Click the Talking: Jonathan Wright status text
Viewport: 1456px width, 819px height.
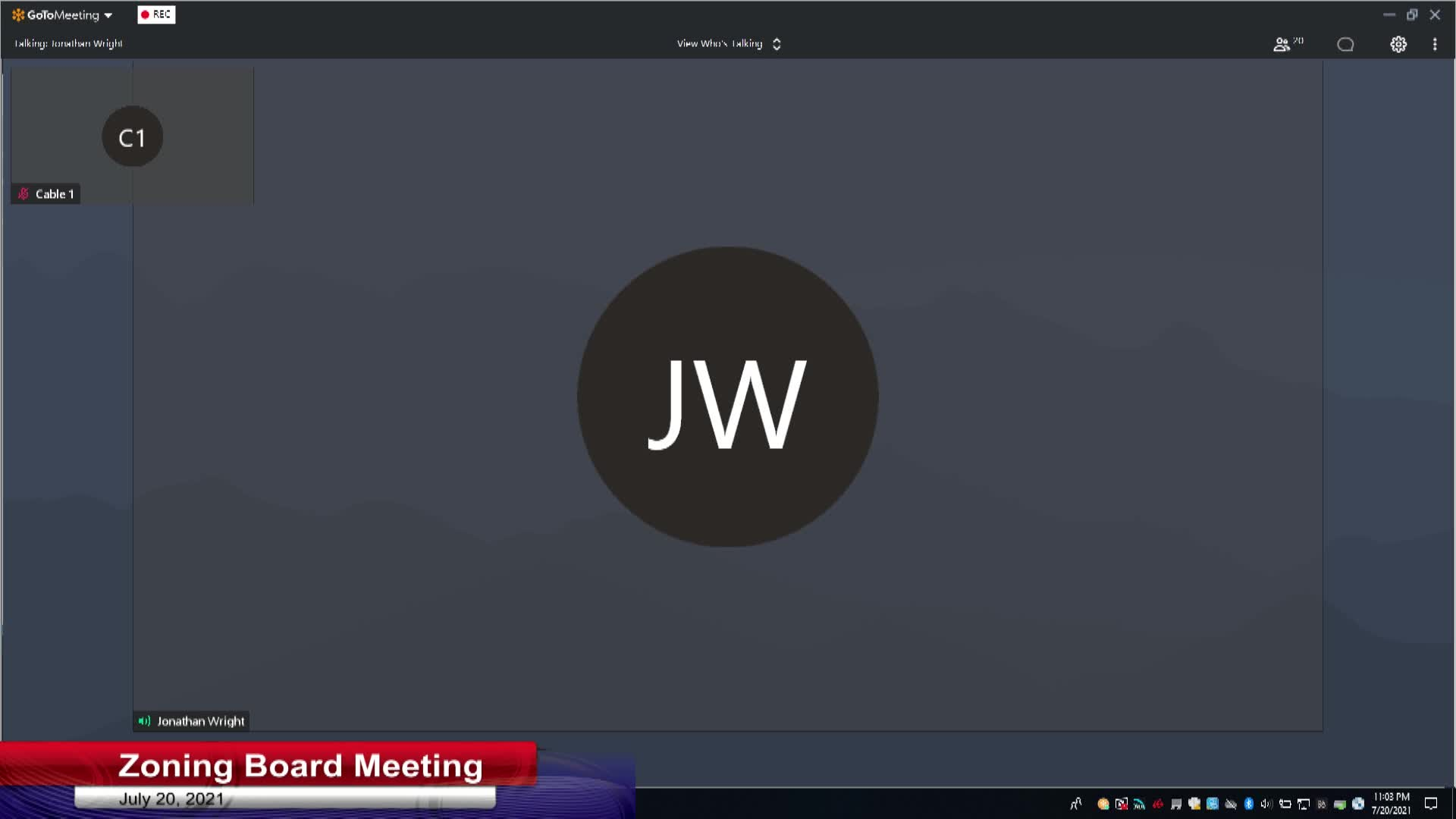[68, 44]
